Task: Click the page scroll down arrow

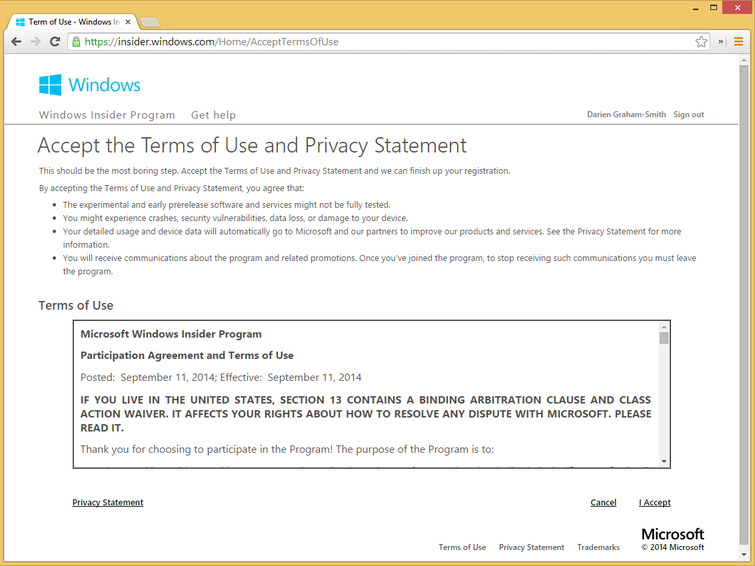Action: pos(744,555)
